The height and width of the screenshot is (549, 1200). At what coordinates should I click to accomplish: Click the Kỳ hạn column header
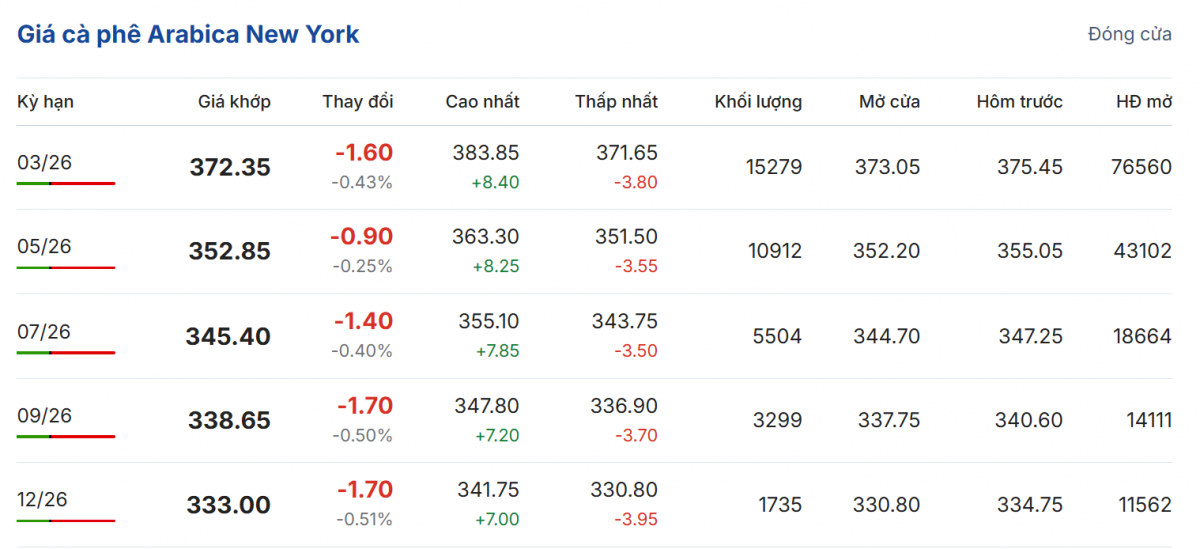[45, 102]
